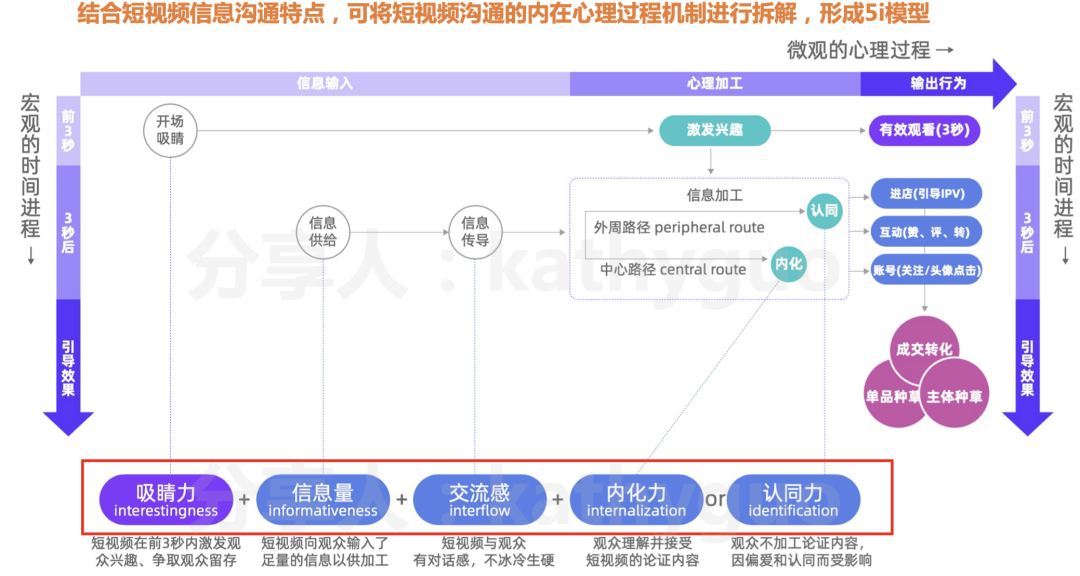The width and height of the screenshot is (1080, 576).
Task: Select the 主体种草 circle
Action: click(953, 394)
